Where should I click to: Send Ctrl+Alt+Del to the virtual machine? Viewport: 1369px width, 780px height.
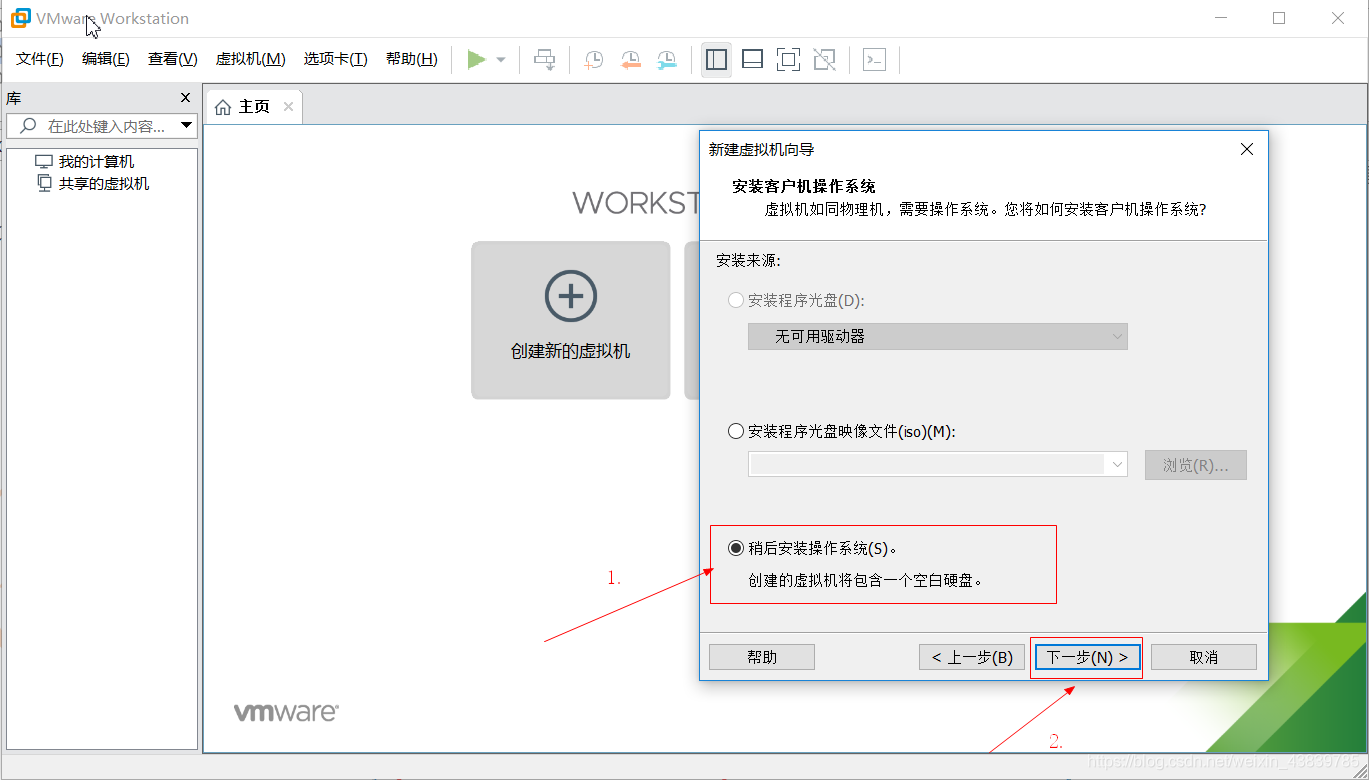point(545,59)
